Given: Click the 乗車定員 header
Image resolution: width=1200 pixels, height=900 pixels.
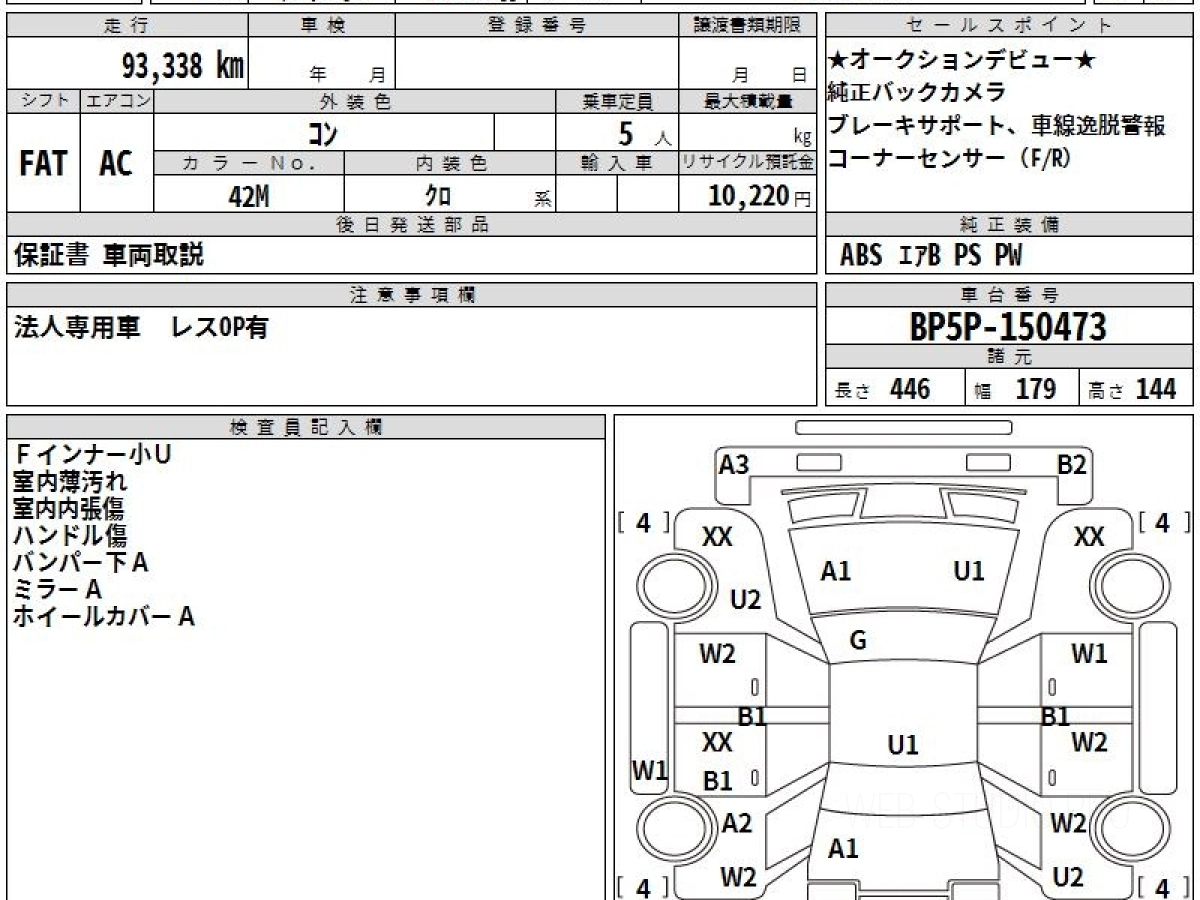Looking at the screenshot, I should click(617, 101).
